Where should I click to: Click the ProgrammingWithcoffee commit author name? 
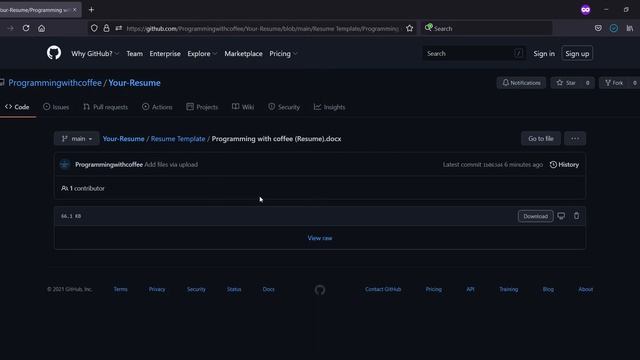tap(109, 164)
